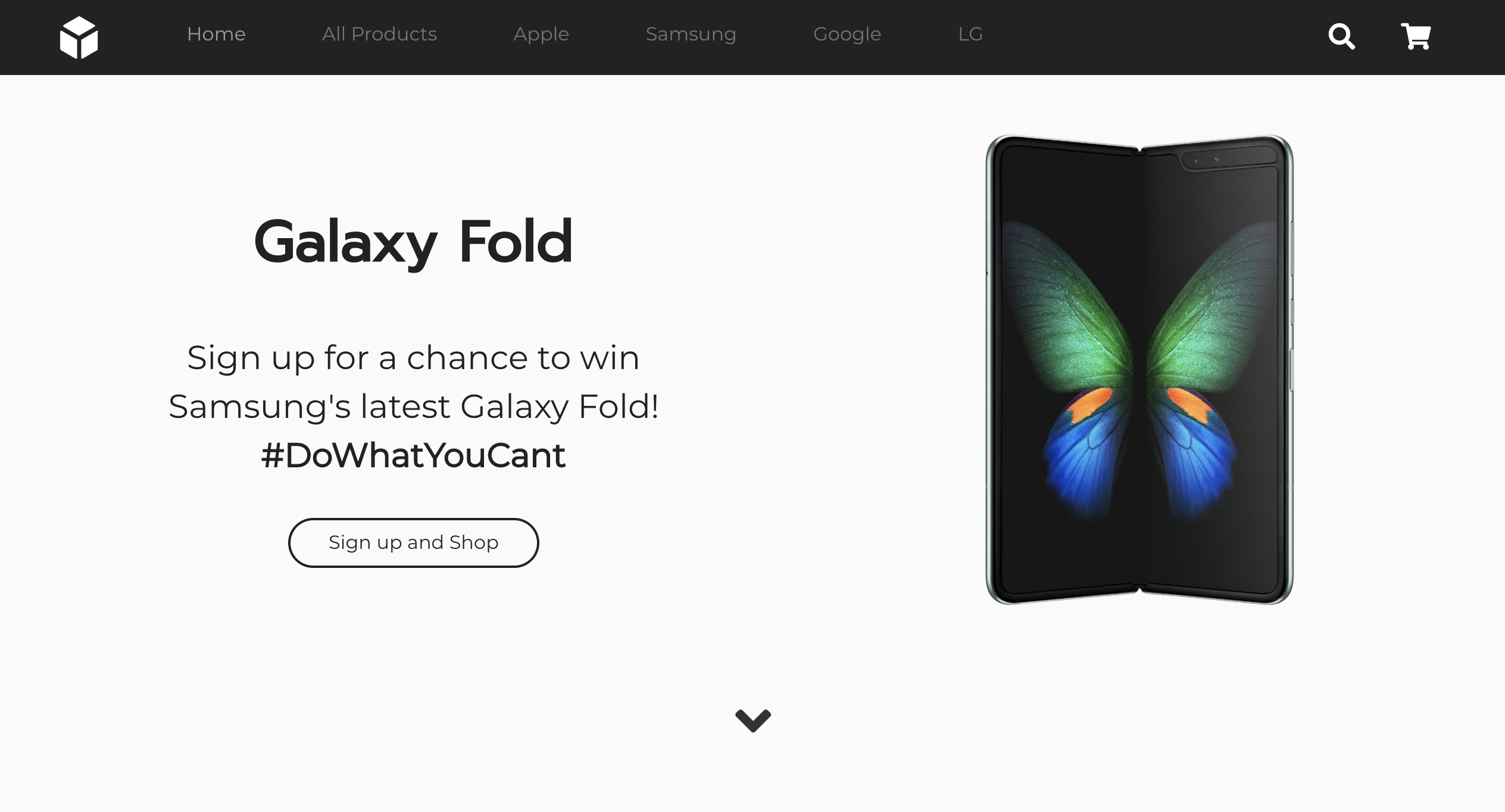Click the #DoWhatYouCant hashtag text
This screenshot has height=812, width=1505.
[x=413, y=455]
